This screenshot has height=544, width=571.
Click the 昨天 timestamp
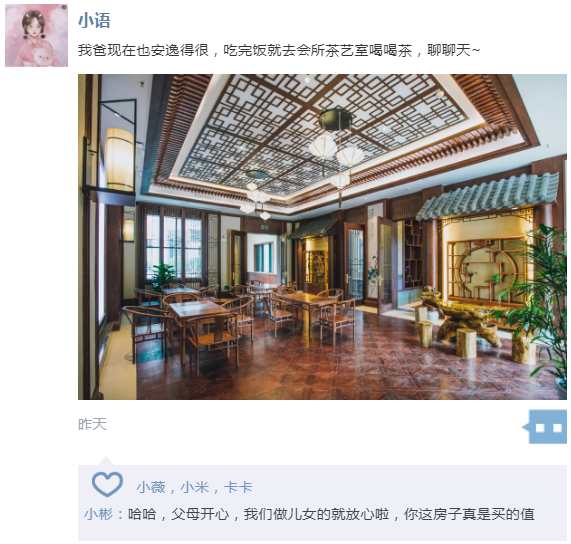[92, 424]
